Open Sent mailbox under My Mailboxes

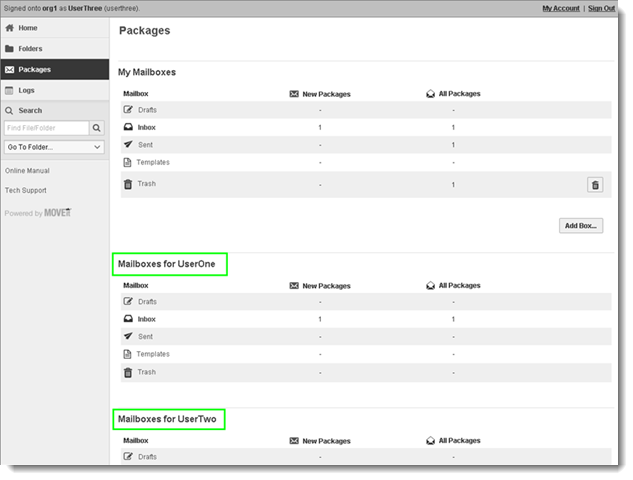(x=145, y=145)
